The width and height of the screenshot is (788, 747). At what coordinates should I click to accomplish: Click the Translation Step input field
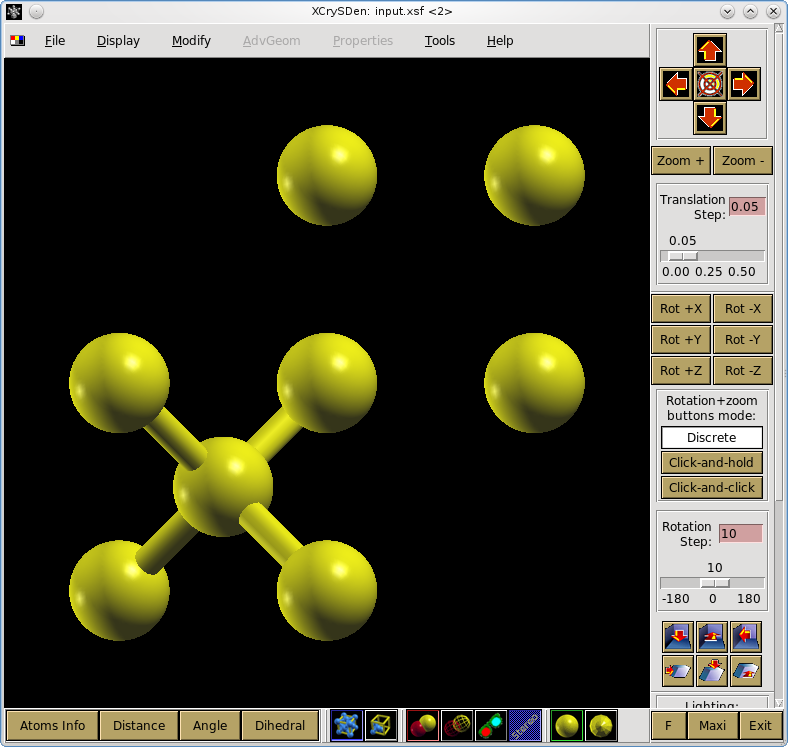(x=747, y=207)
